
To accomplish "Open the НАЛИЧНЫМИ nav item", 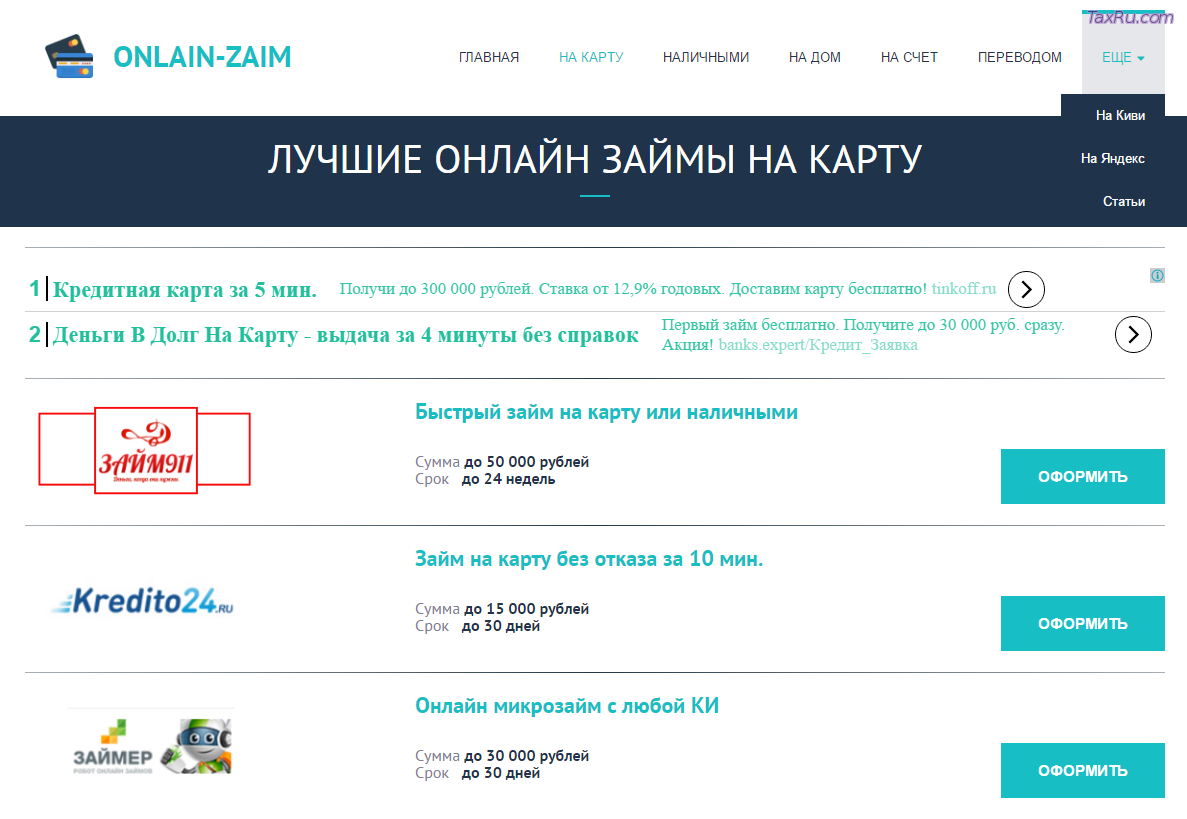I will (x=705, y=57).
